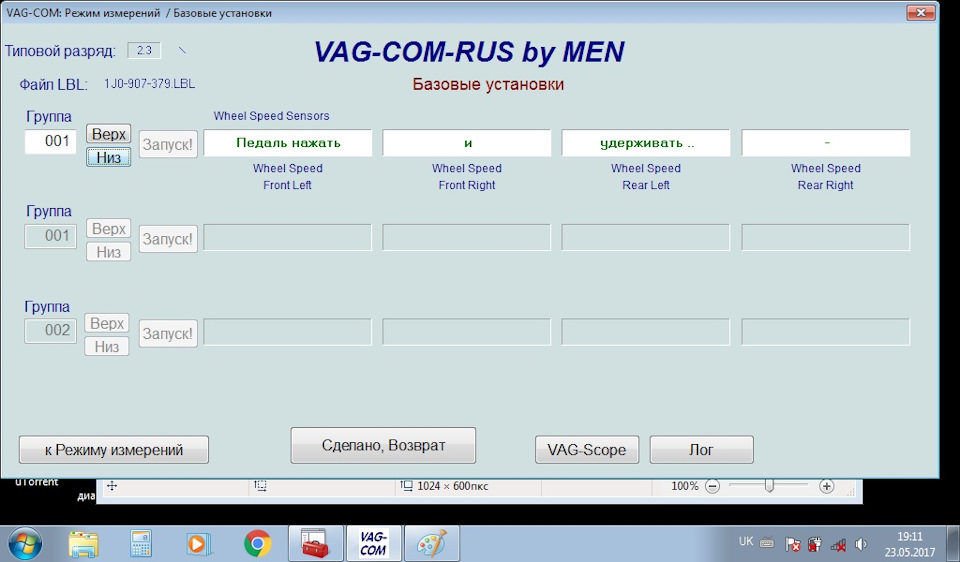The width and height of the screenshot is (960, 562).
Task: Click the 'Wheel Speed Sensors' group label
Action: click(x=271, y=116)
